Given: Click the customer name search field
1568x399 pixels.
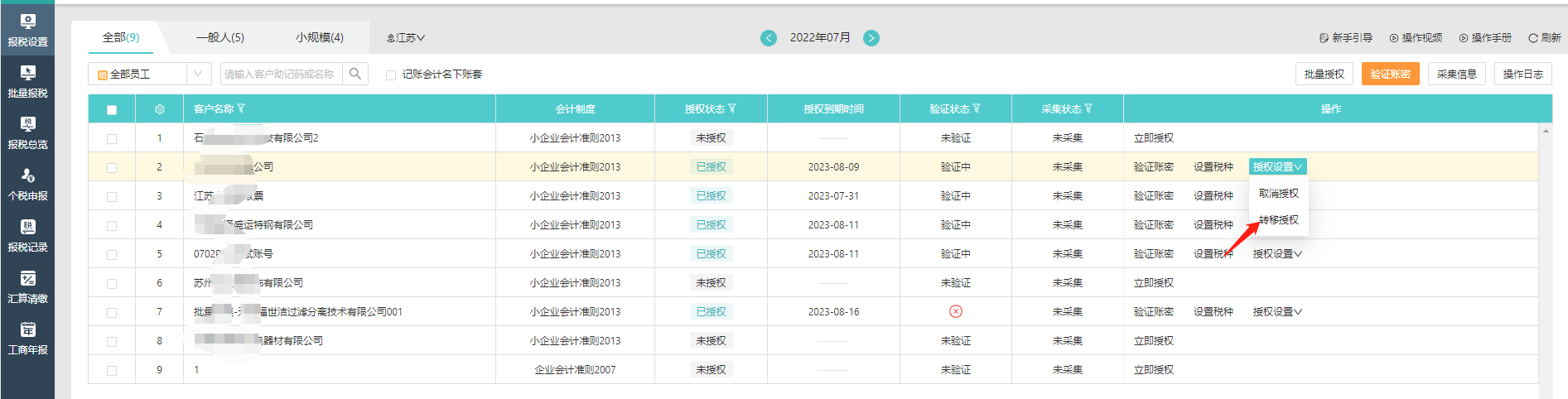Looking at the screenshot, I should pyautogui.click(x=282, y=74).
